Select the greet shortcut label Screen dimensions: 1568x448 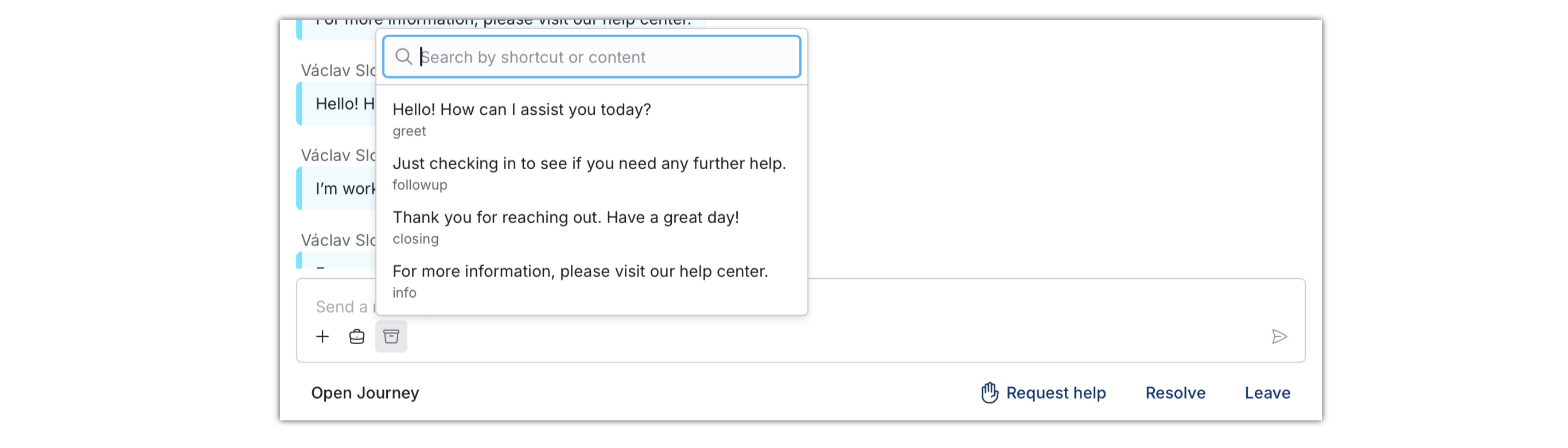[409, 131]
